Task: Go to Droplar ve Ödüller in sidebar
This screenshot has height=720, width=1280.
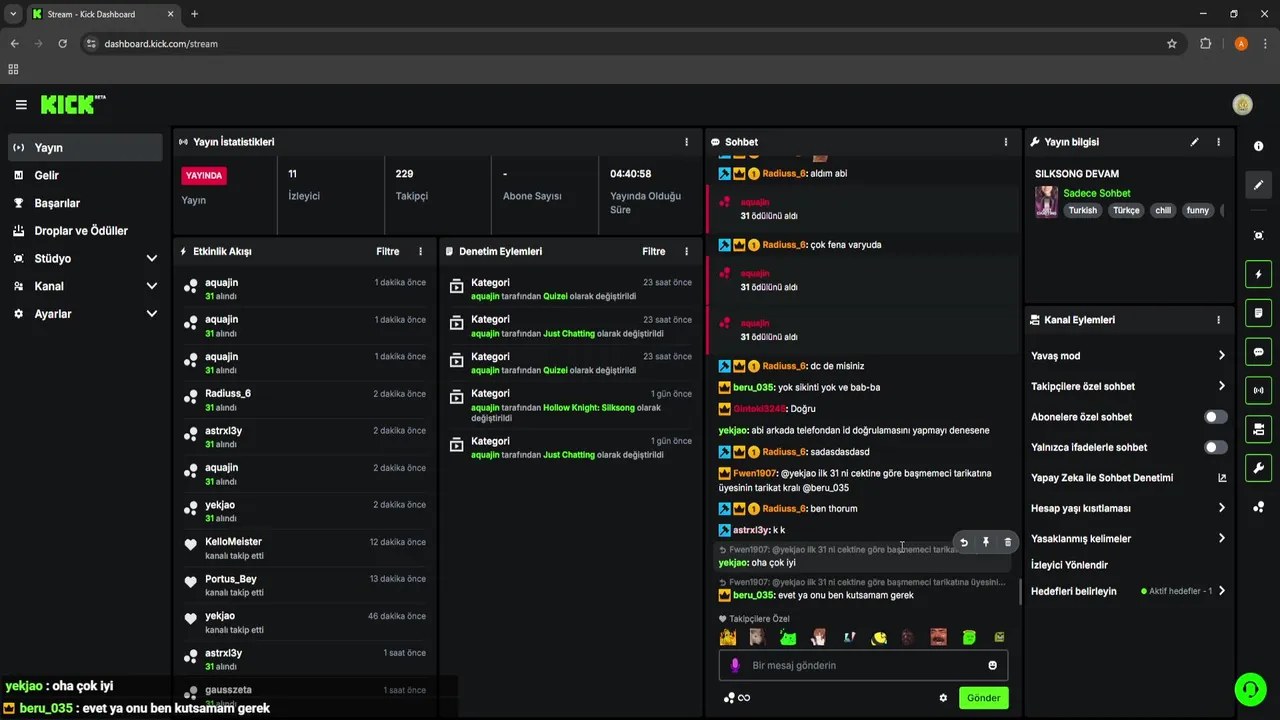Action: [85, 231]
